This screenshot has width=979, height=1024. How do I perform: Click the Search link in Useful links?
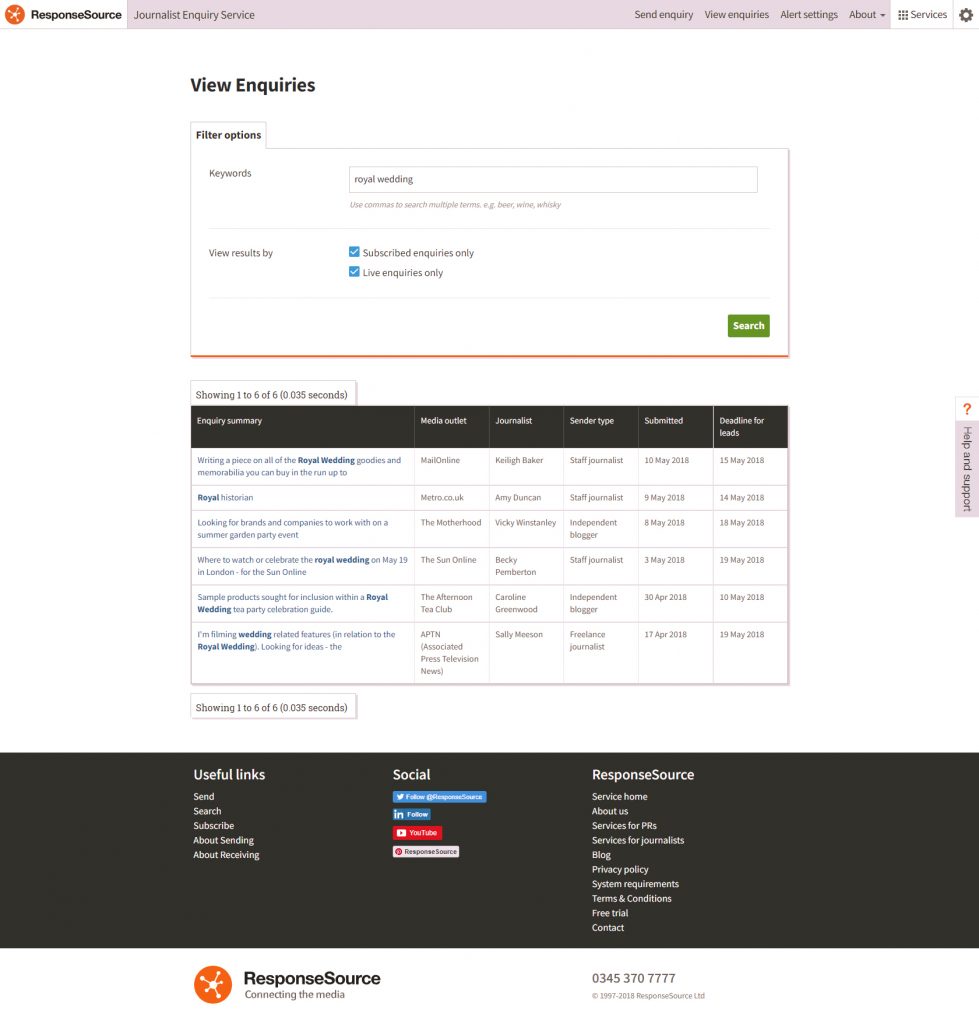click(207, 811)
